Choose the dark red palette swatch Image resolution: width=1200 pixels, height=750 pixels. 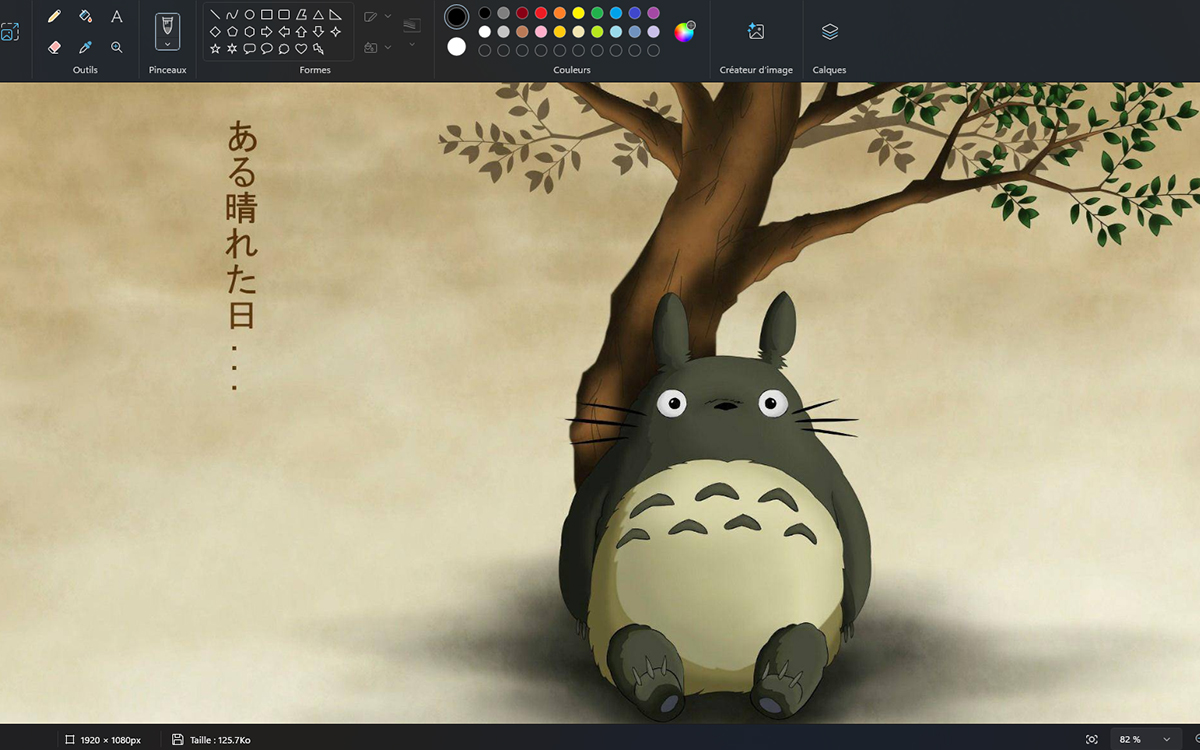[522, 13]
